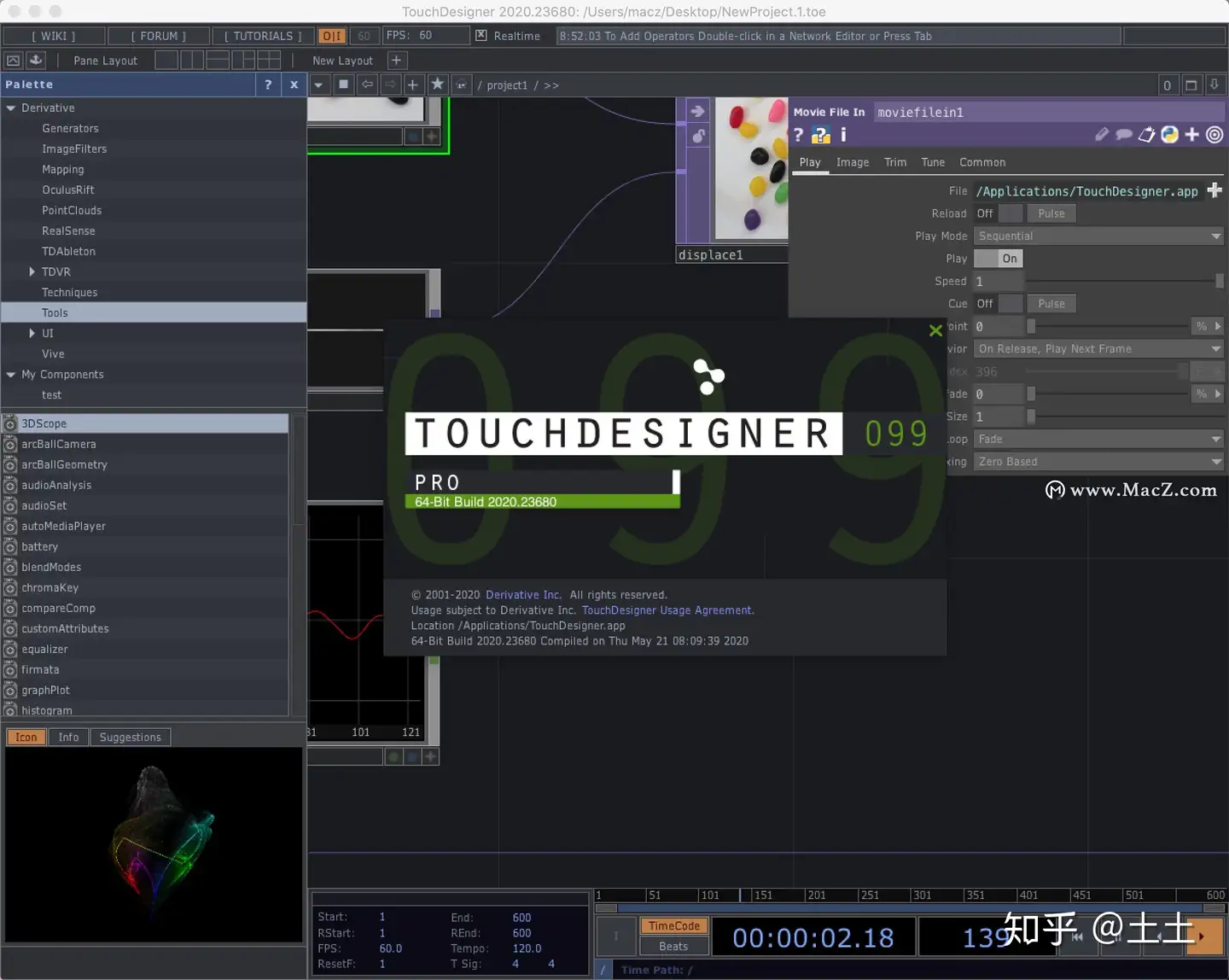Collapse the My Components folder
Screen dimensions: 1229x980
click(11, 375)
